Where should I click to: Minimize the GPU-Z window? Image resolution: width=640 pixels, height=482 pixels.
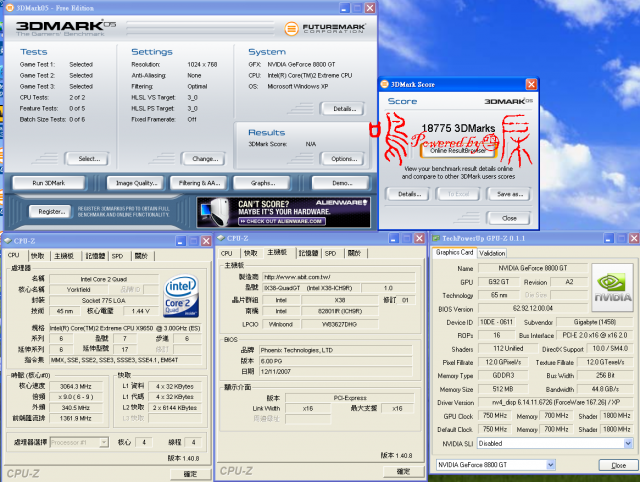click(609, 238)
